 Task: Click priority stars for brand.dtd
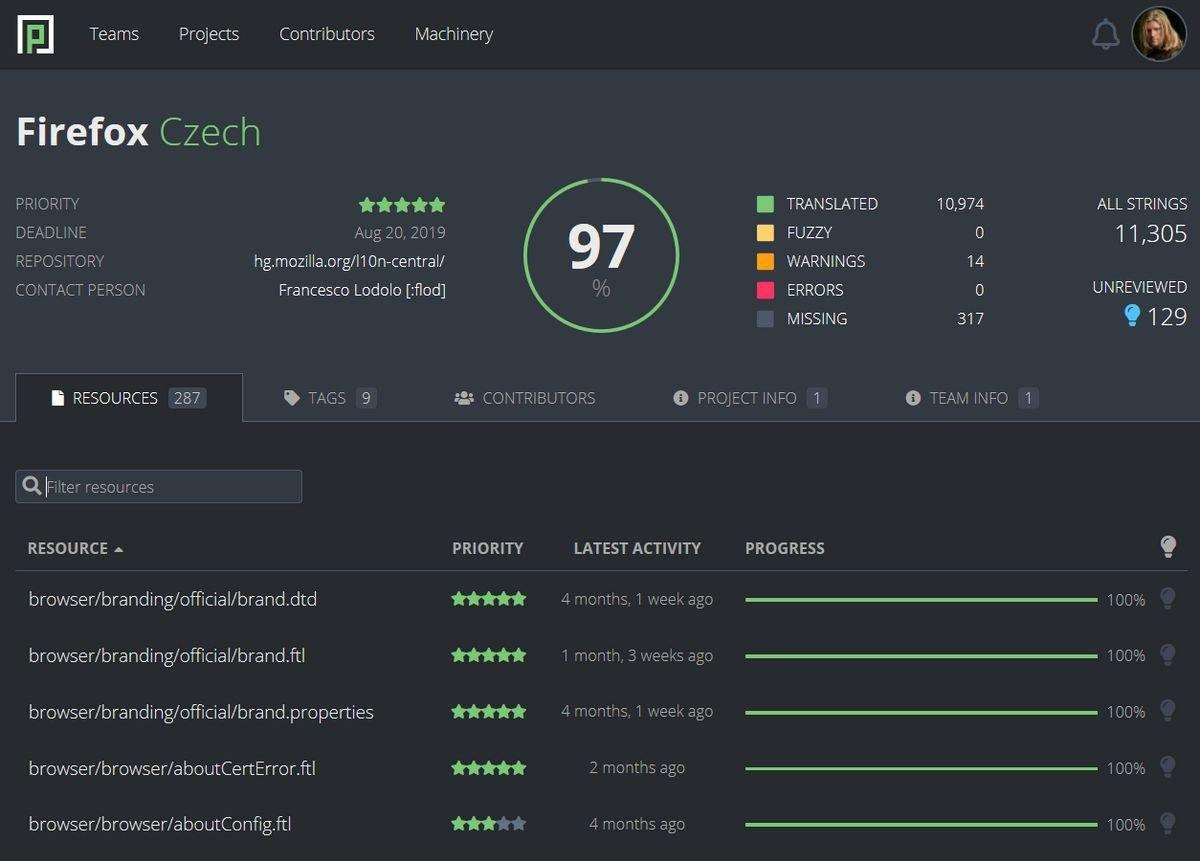488,599
